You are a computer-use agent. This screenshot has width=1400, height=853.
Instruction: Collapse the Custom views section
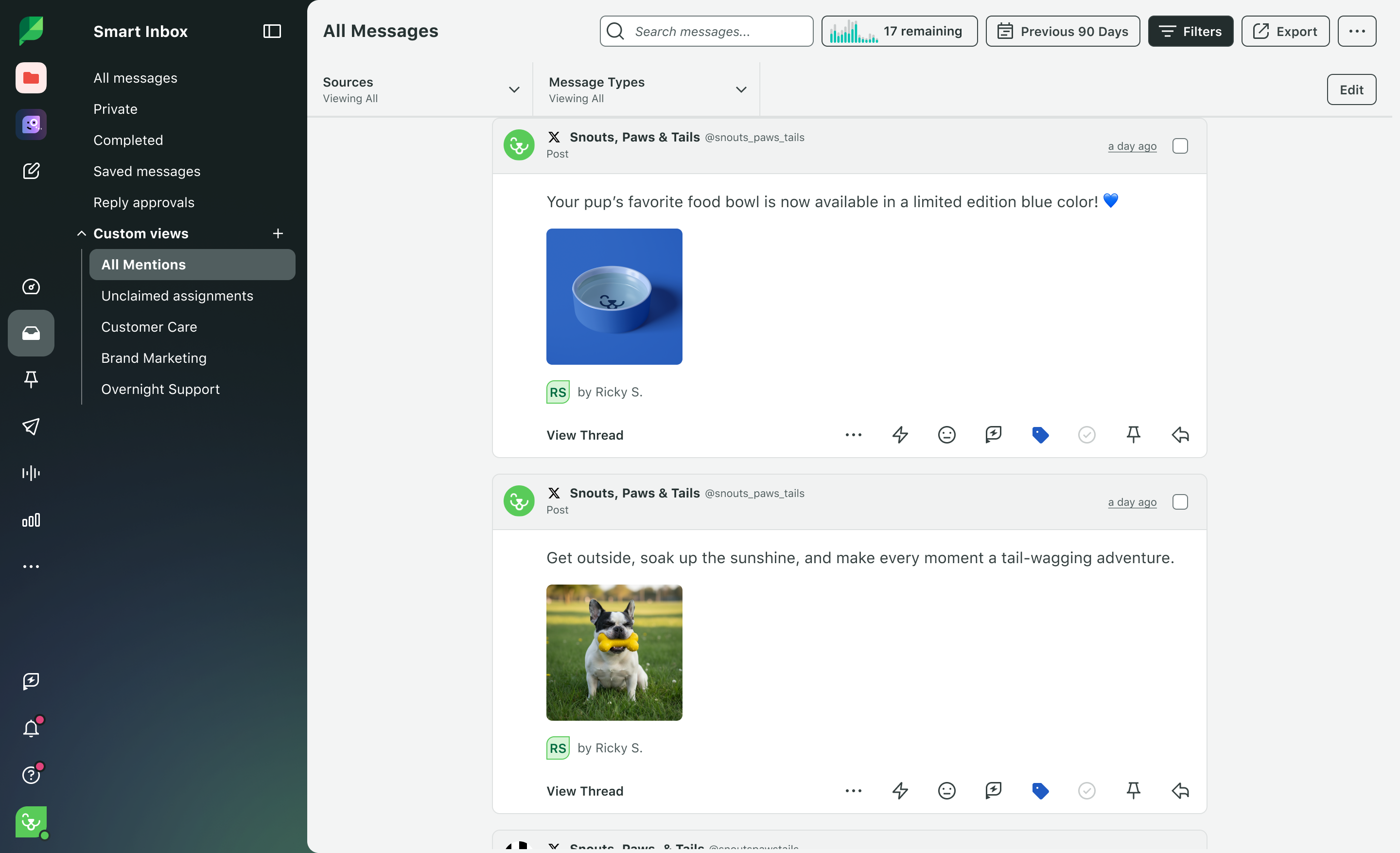tap(82, 233)
